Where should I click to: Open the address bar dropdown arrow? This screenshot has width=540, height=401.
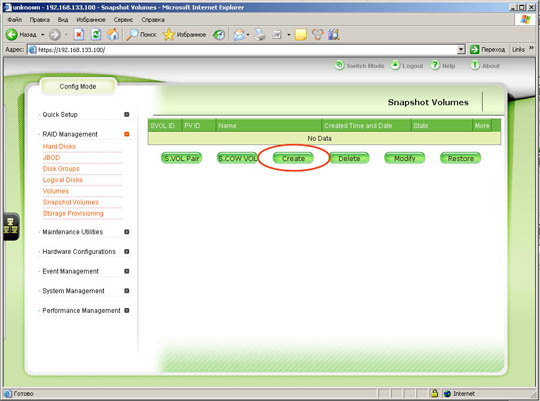tap(461, 50)
